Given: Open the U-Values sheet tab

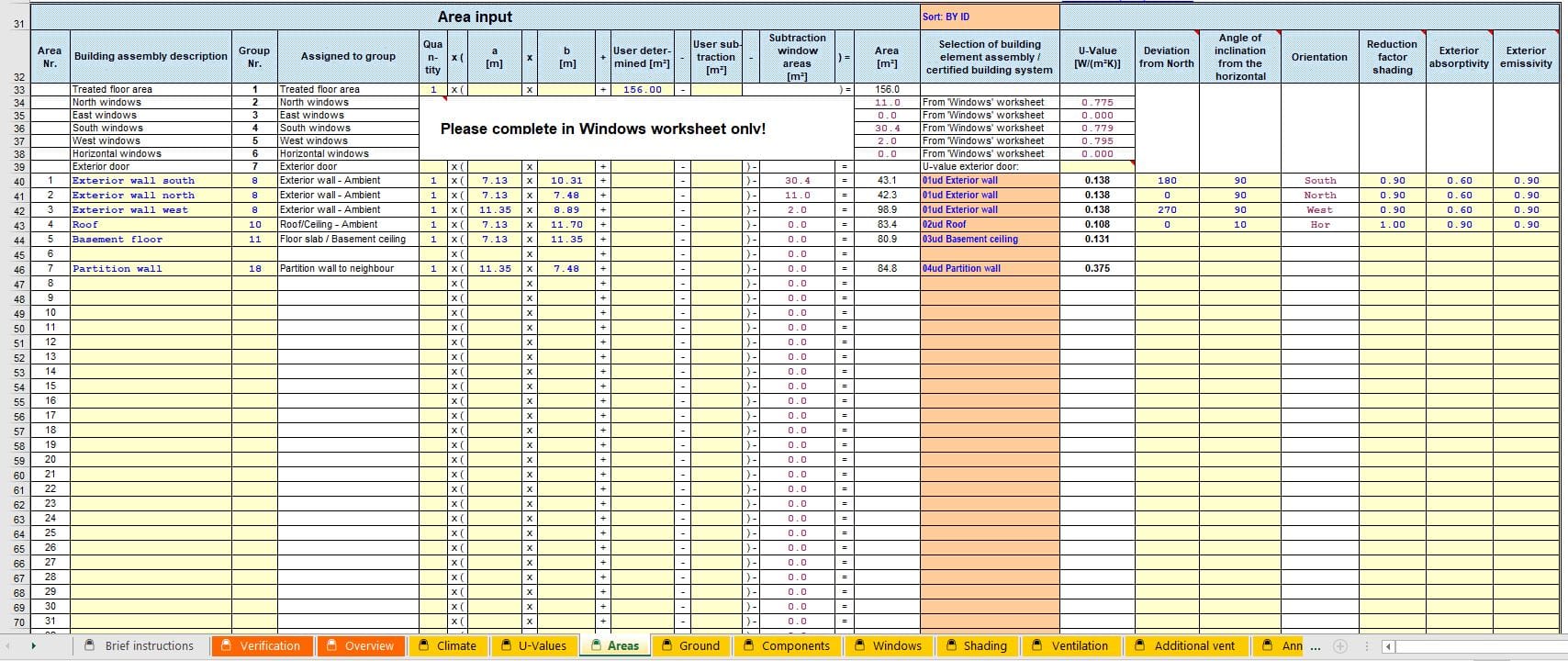Looking at the screenshot, I should tap(533, 646).
